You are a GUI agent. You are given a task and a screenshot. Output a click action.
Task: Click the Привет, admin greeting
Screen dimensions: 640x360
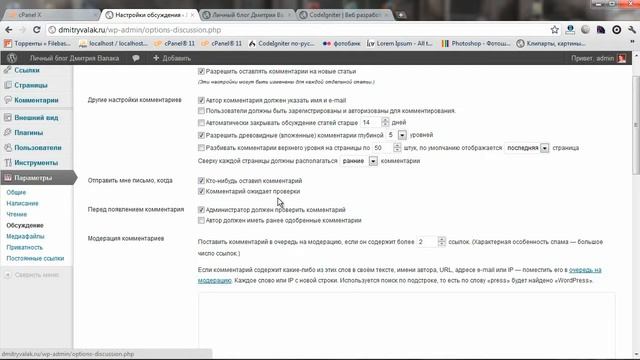click(592, 58)
